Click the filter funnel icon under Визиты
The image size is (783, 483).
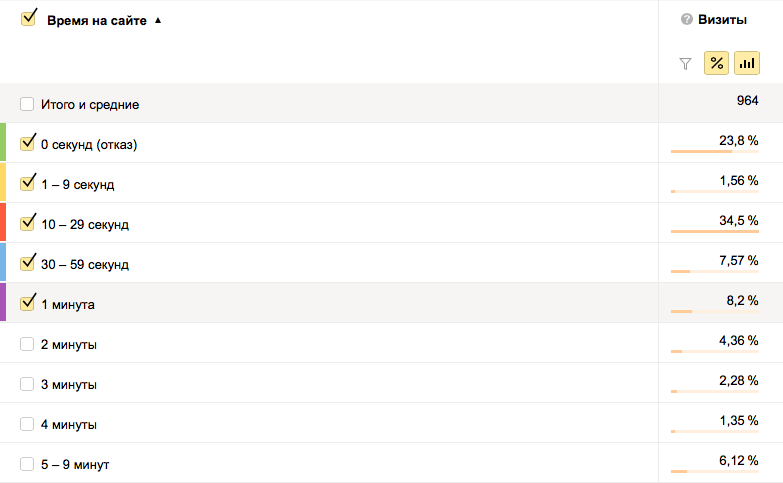pos(685,63)
